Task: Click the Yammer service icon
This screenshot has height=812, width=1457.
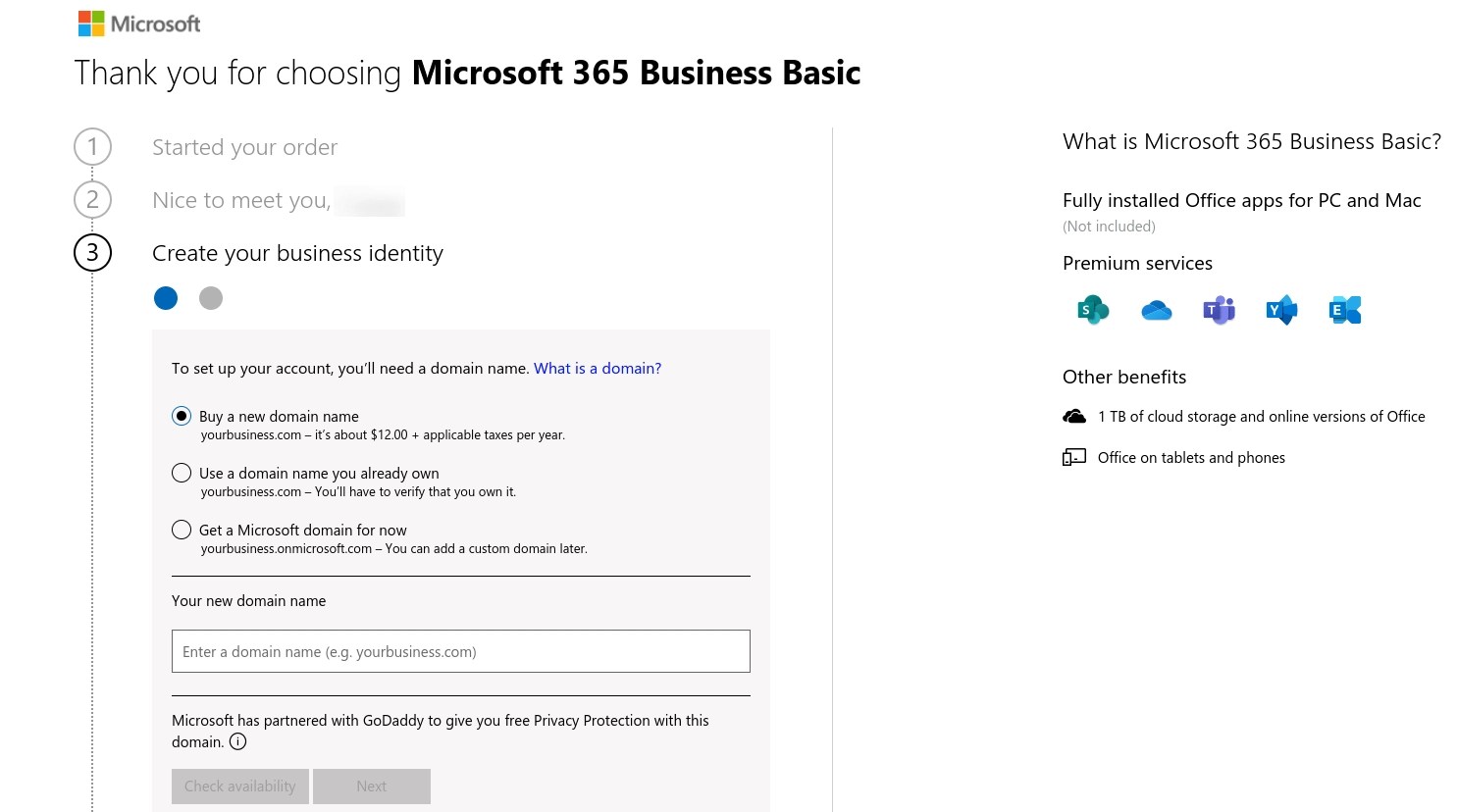Action: click(x=1281, y=309)
